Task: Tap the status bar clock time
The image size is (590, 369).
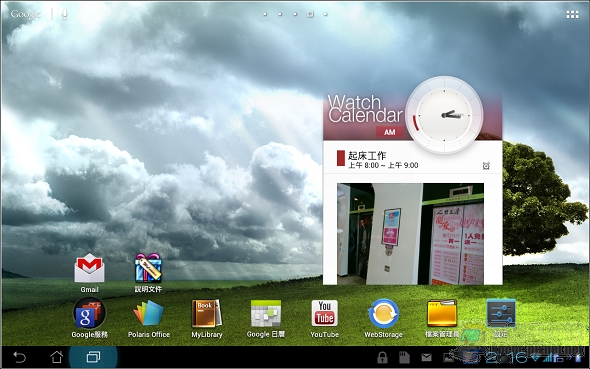Action: 506,357
